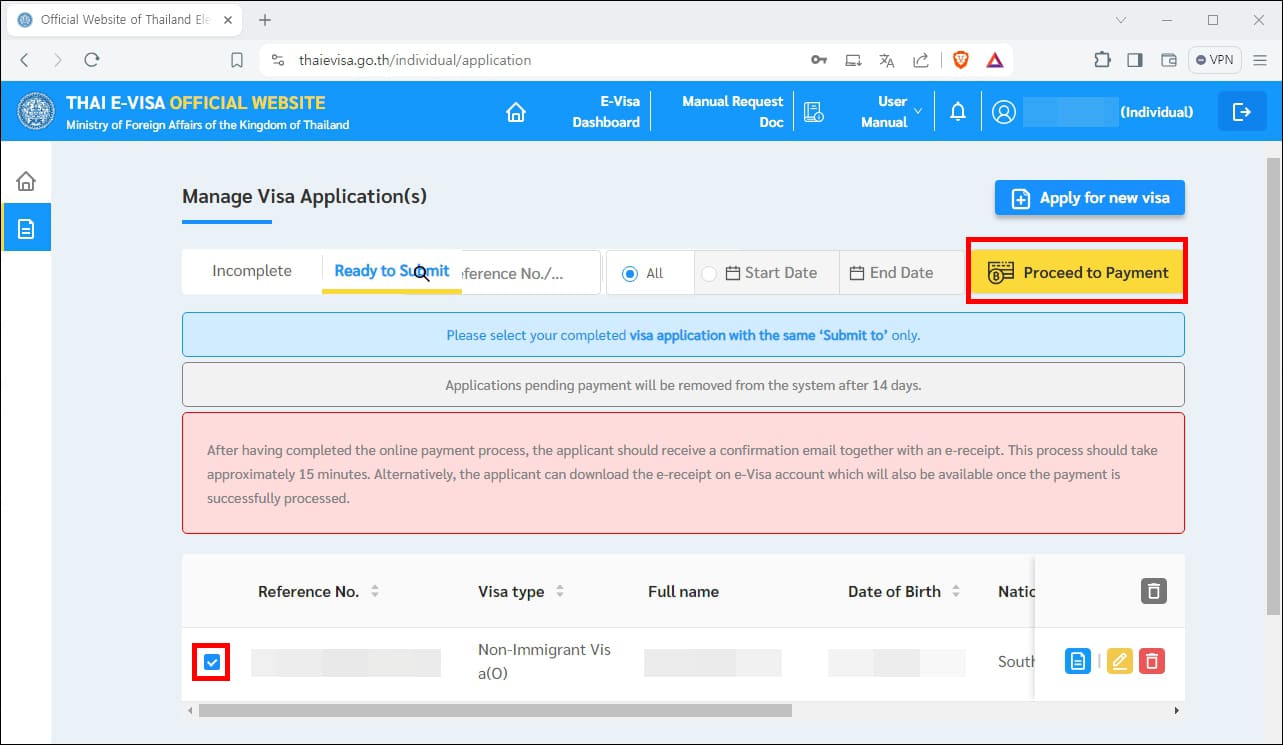Click the VPN button
This screenshot has height=745, width=1283.
pyautogui.click(x=1214, y=60)
